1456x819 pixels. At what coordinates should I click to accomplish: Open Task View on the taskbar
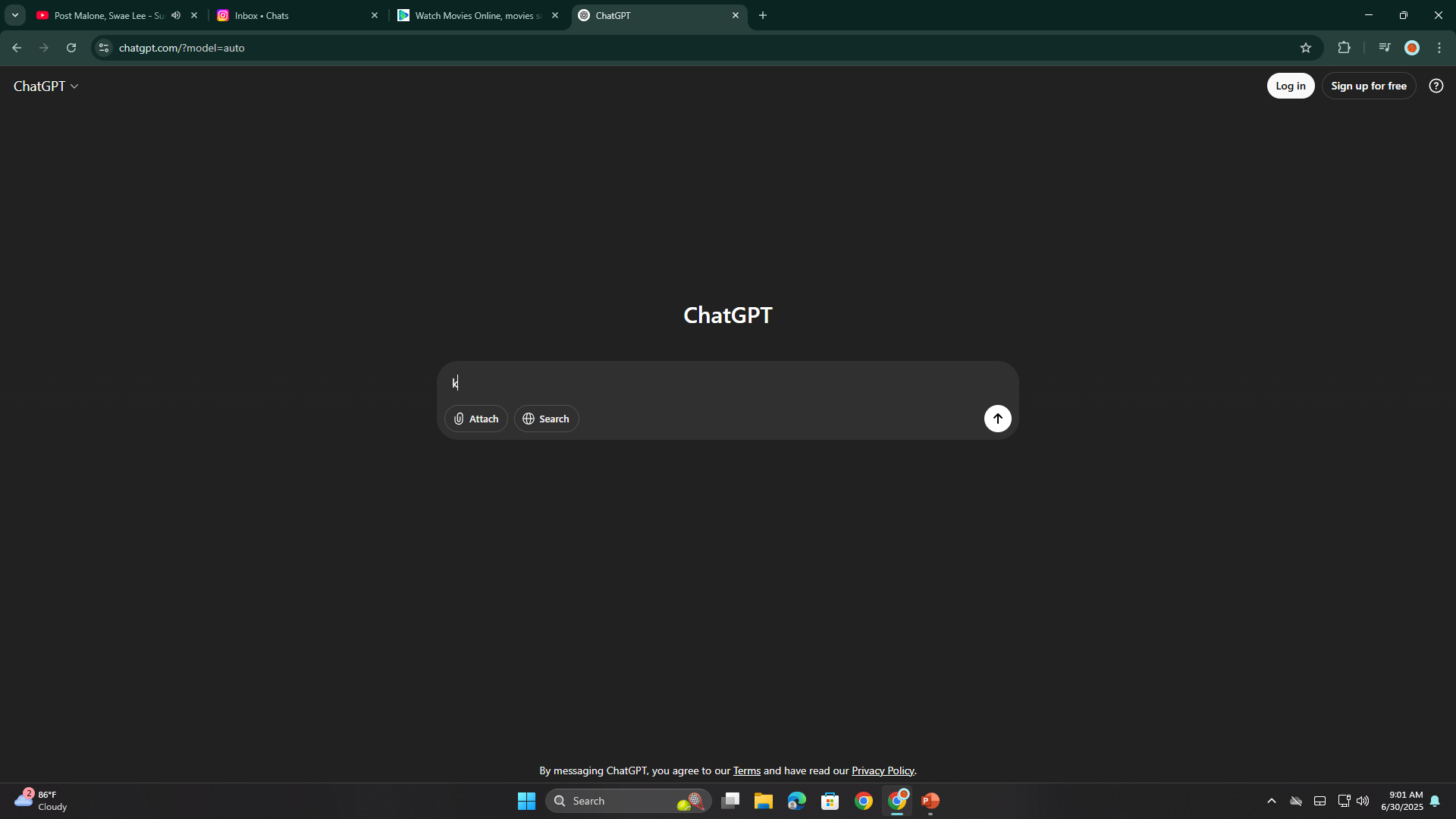pos(730,801)
